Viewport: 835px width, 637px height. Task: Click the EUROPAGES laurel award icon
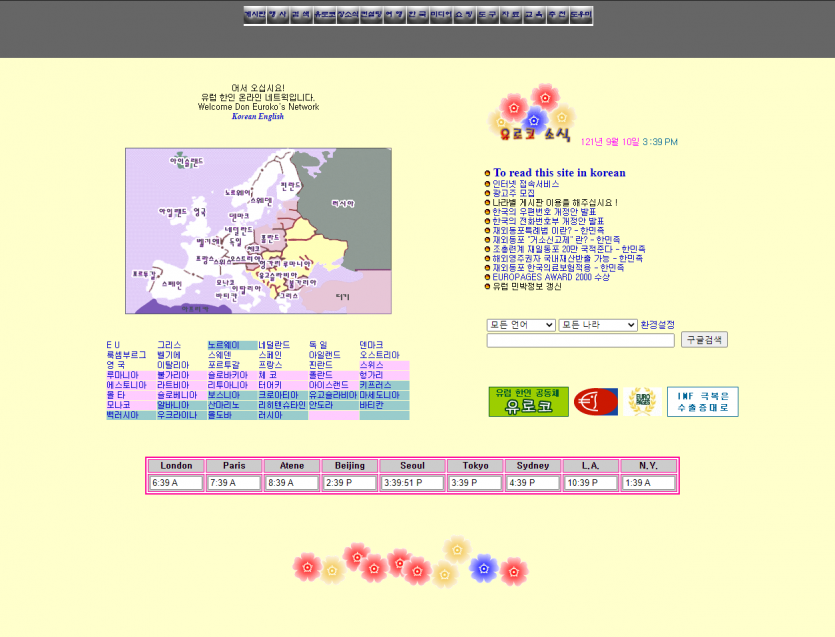pyautogui.click(x=641, y=402)
